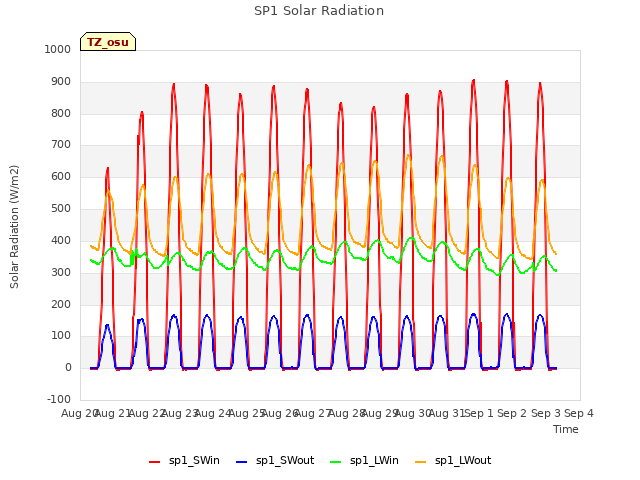Toggle the sp1_SWin legend entry
640x480 pixels.
click(184, 461)
